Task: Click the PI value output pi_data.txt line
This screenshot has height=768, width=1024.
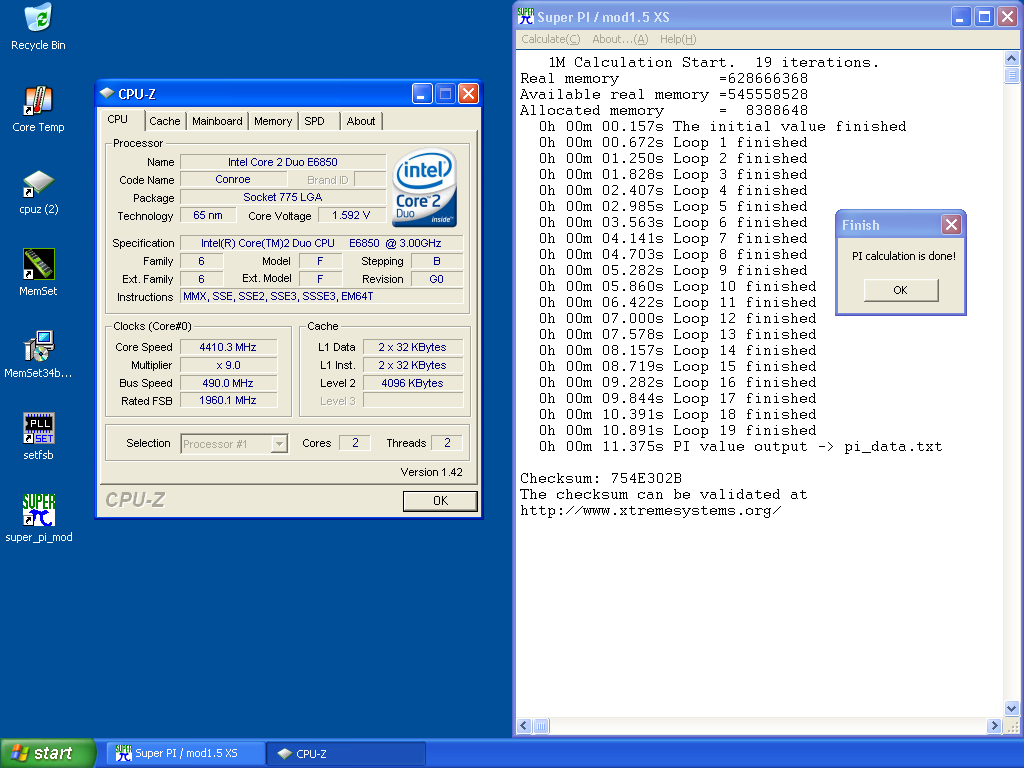Action: (x=741, y=447)
